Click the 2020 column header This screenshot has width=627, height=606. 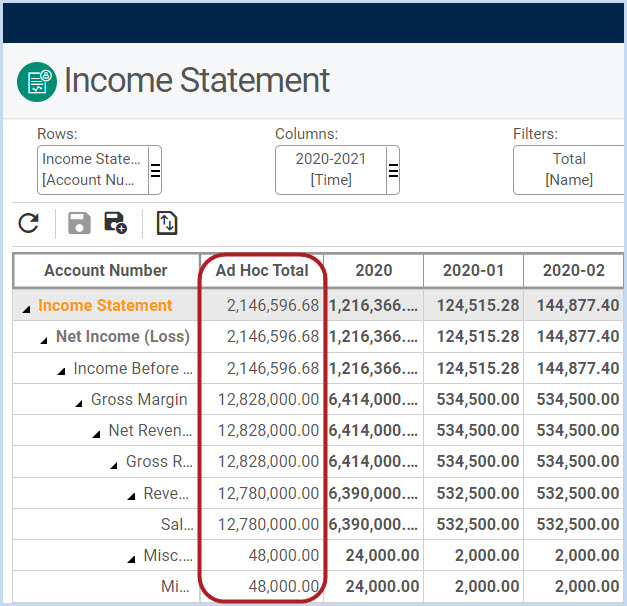pos(373,270)
